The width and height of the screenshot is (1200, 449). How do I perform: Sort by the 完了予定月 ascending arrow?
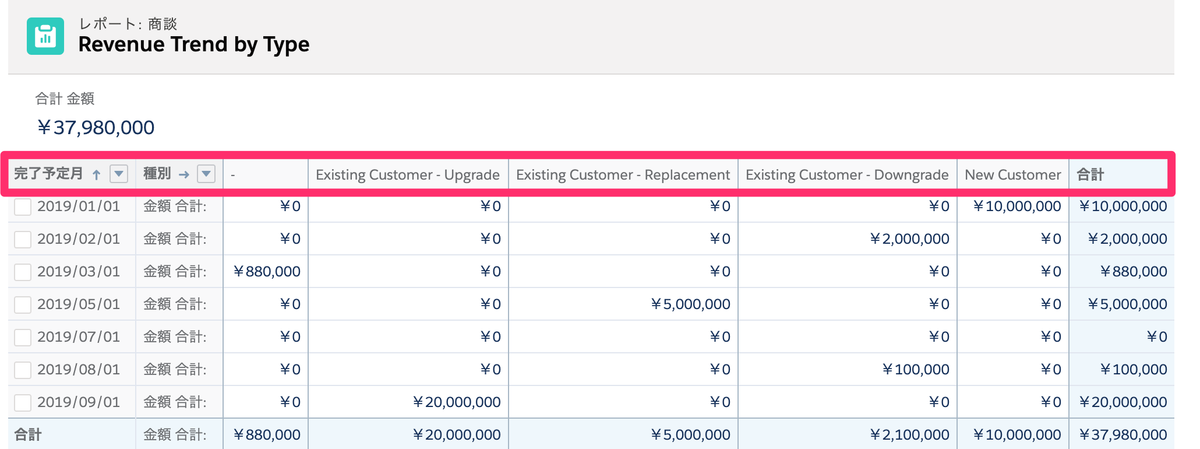point(96,174)
